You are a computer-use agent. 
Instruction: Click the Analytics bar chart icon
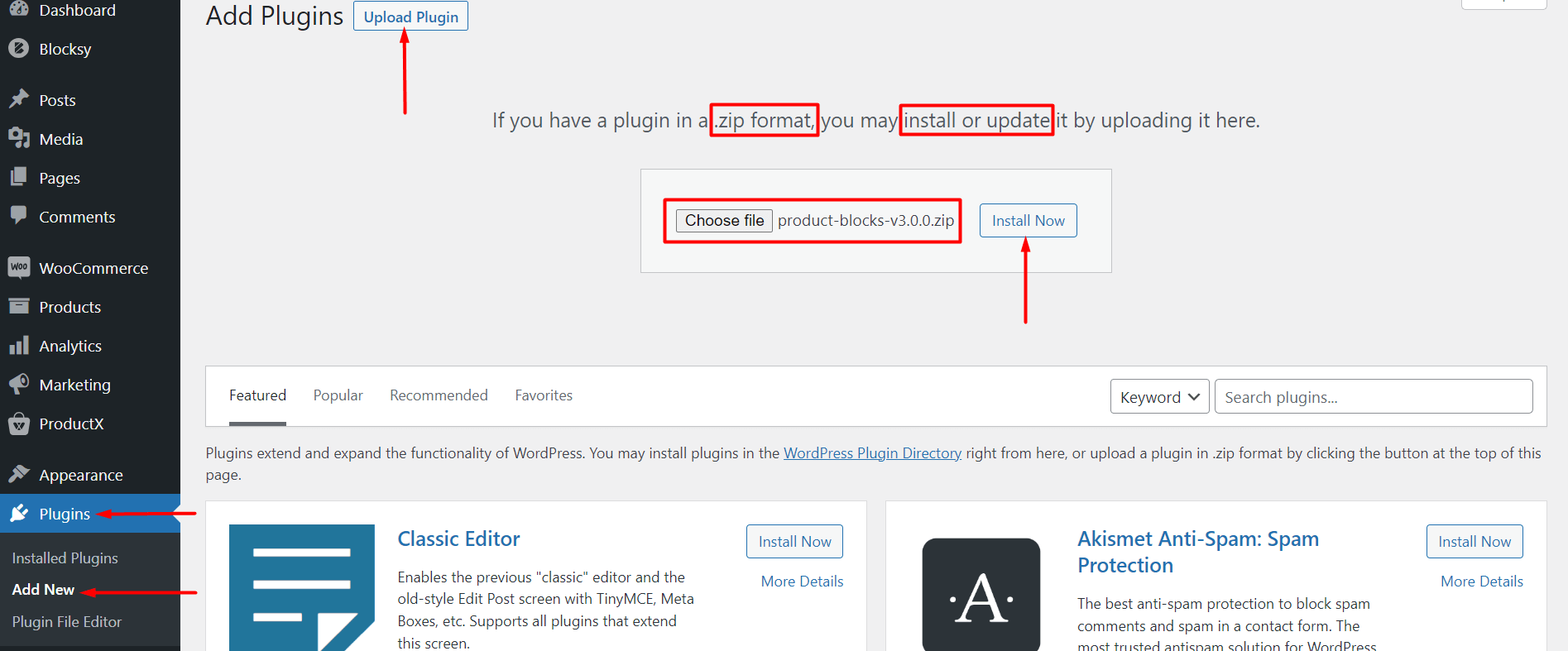pos(19,346)
